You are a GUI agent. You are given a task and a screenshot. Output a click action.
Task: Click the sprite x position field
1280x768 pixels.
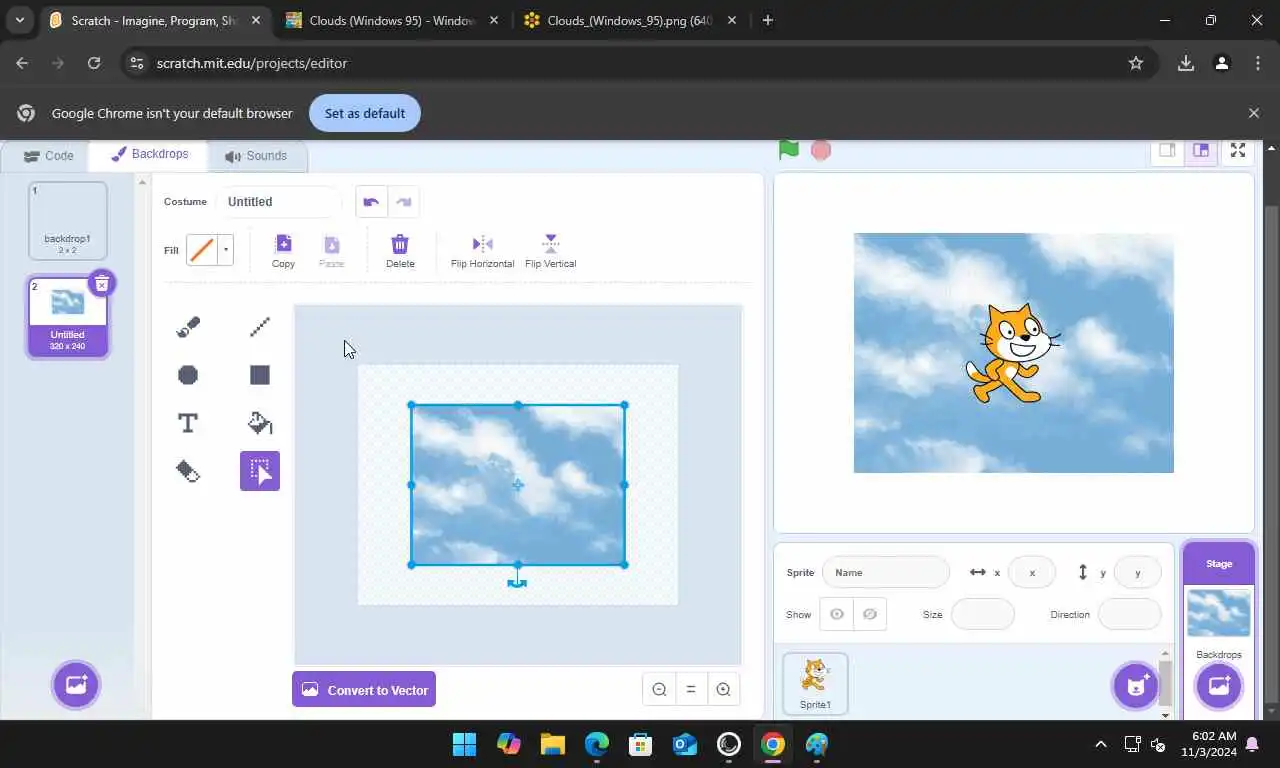(1032, 572)
